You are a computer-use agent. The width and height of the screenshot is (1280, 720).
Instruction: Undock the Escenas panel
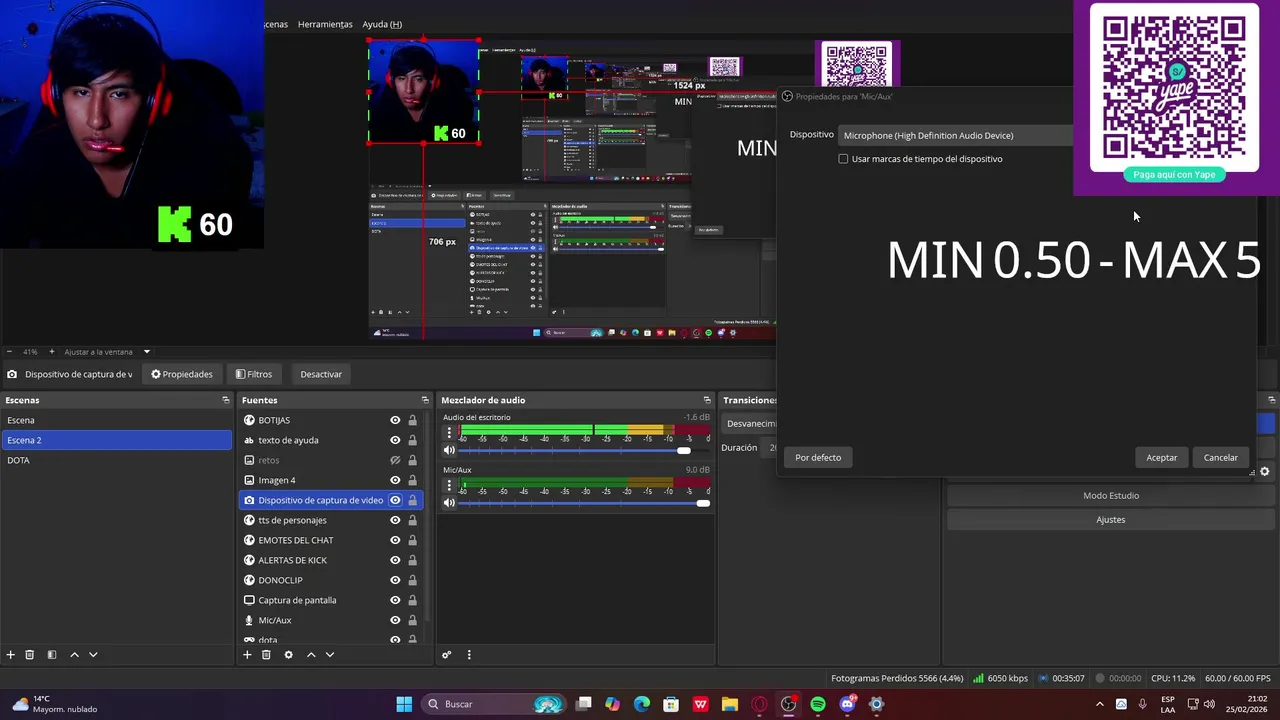pyautogui.click(x=225, y=400)
